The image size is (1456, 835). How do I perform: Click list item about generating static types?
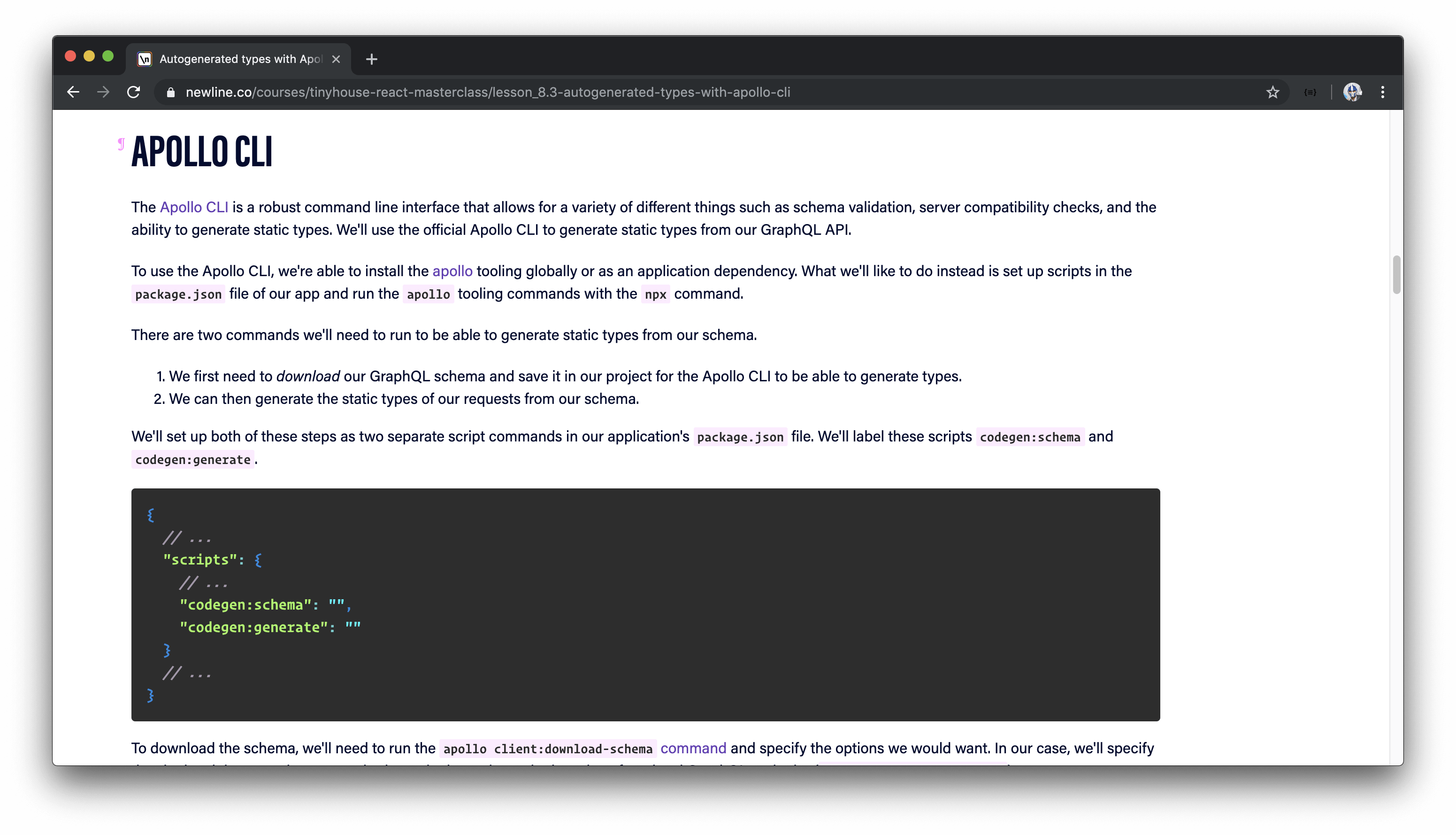pyautogui.click(x=403, y=399)
